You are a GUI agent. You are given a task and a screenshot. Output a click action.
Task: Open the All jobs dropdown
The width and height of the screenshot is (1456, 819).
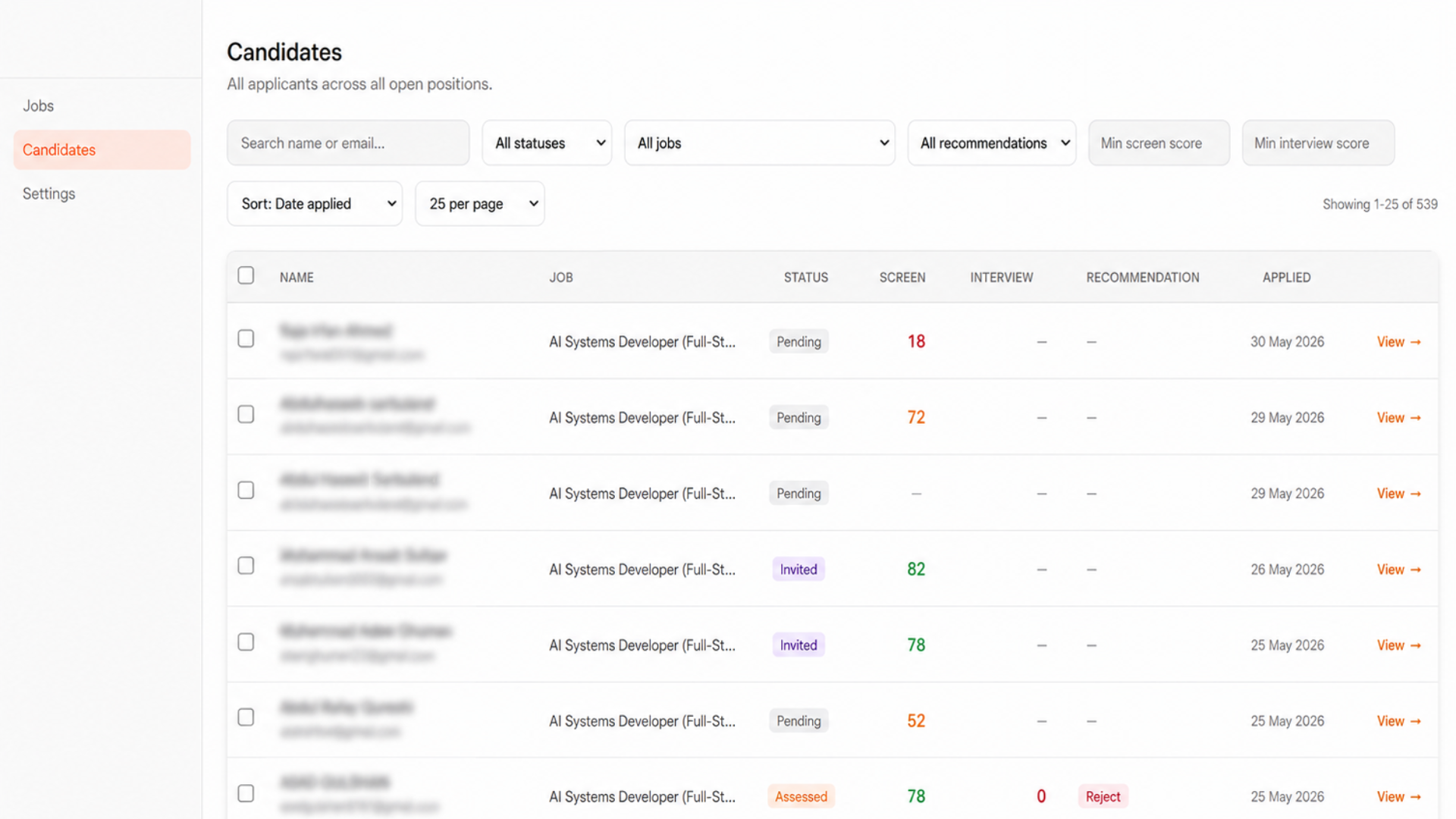760,143
